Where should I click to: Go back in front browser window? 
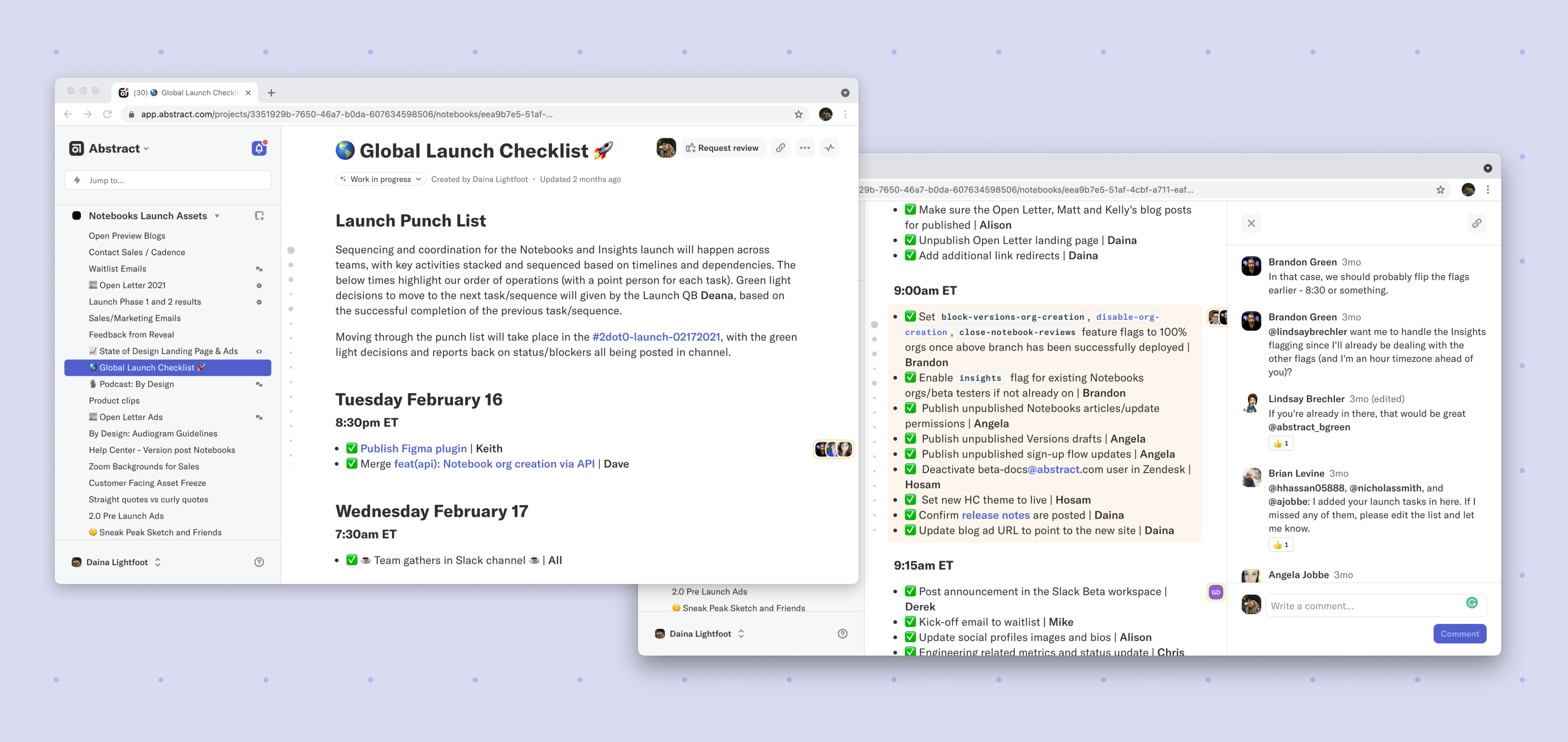click(x=68, y=114)
